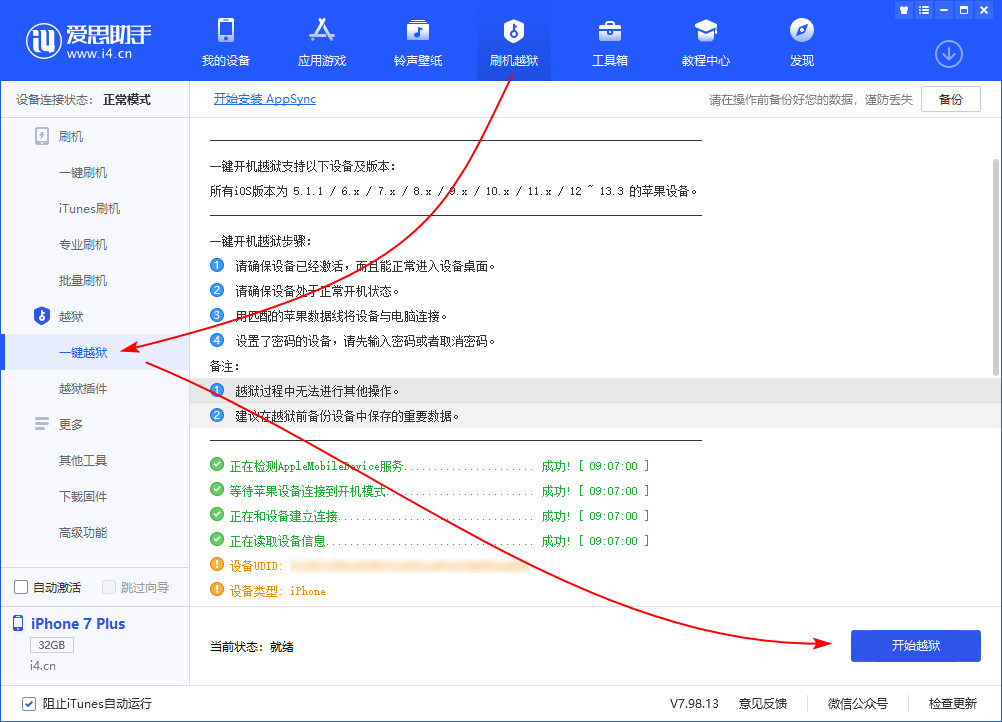Open 铃声壁纸 music icon

pyautogui.click(x=418, y=31)
